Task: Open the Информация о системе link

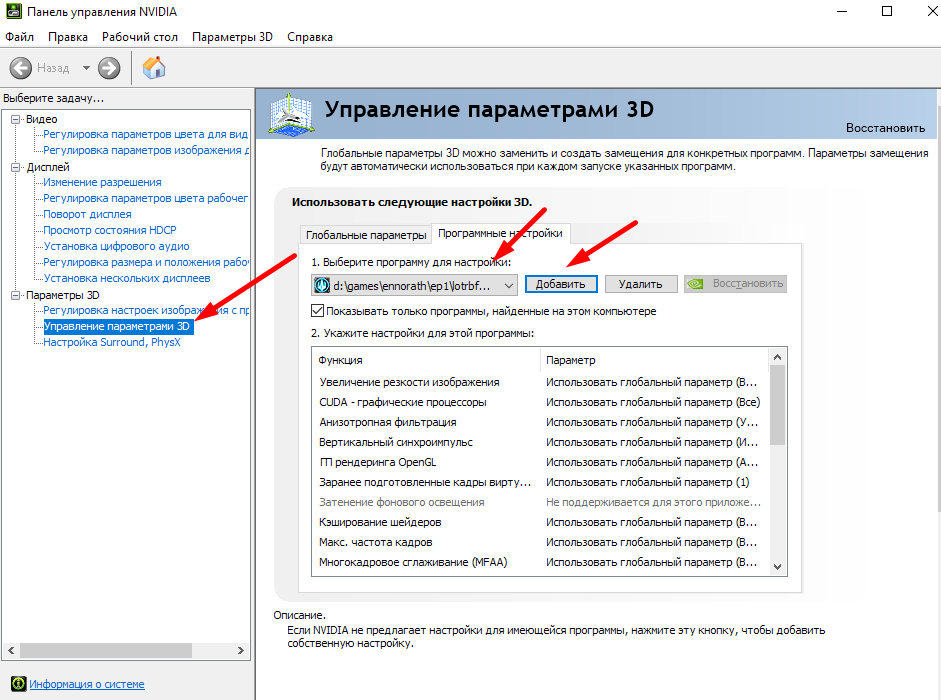Action: (87, 684)
